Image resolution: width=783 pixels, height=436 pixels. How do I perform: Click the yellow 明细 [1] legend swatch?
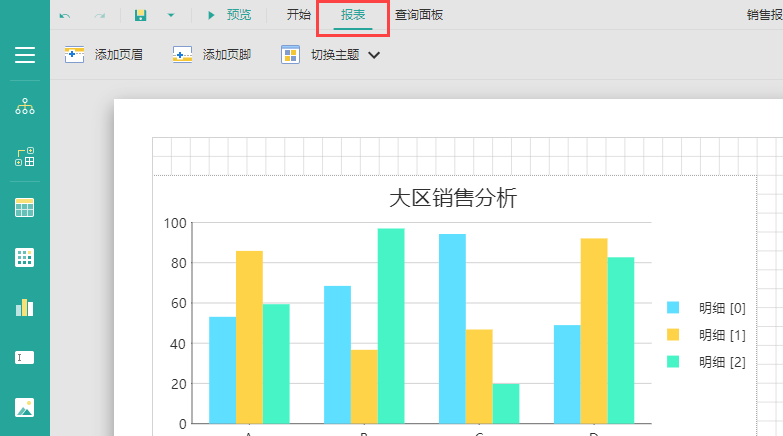[673, 334]
